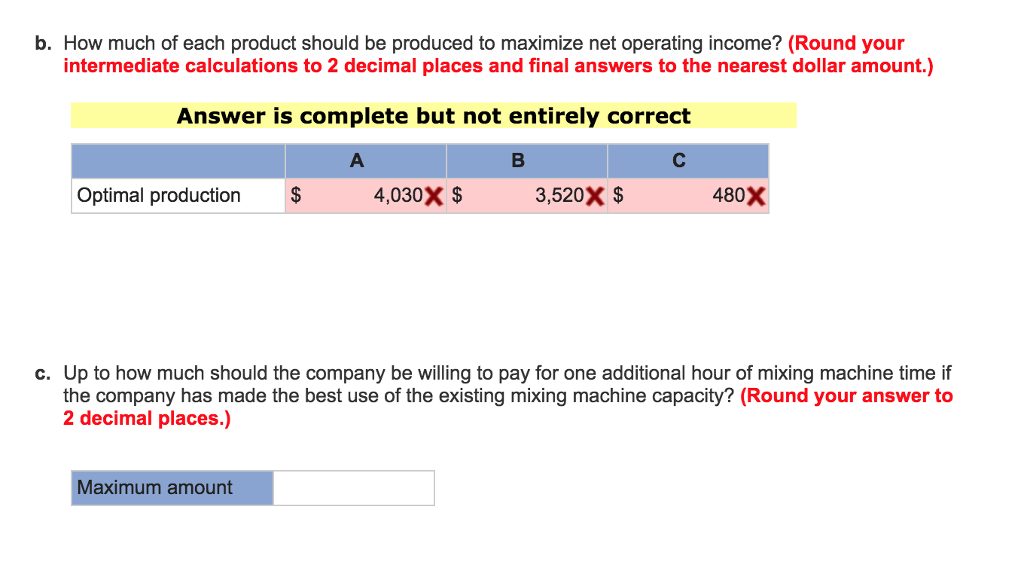Click the red X beside 3,520
The width and height of the screenshot is (1024, 586).
(594, 196)
